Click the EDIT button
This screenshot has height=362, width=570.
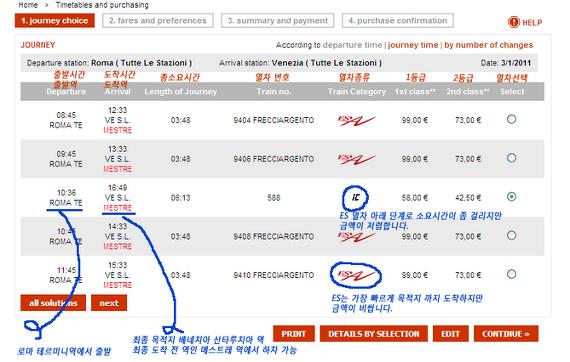click(450, 334)
